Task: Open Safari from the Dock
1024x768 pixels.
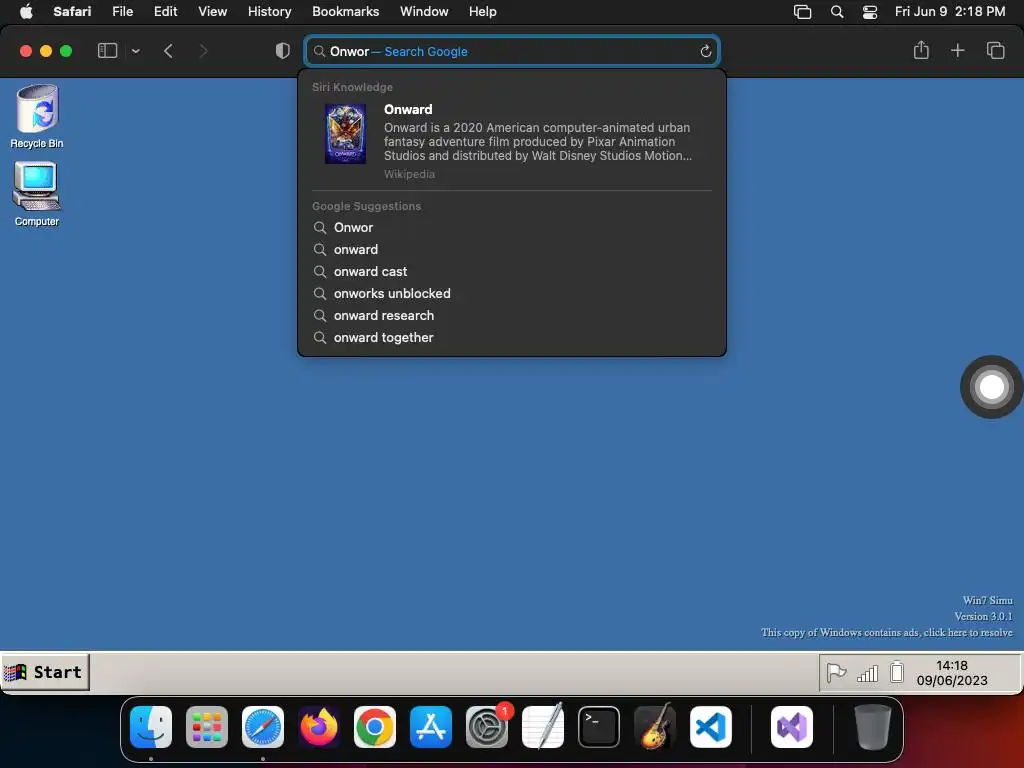Action: click(263, 727)
